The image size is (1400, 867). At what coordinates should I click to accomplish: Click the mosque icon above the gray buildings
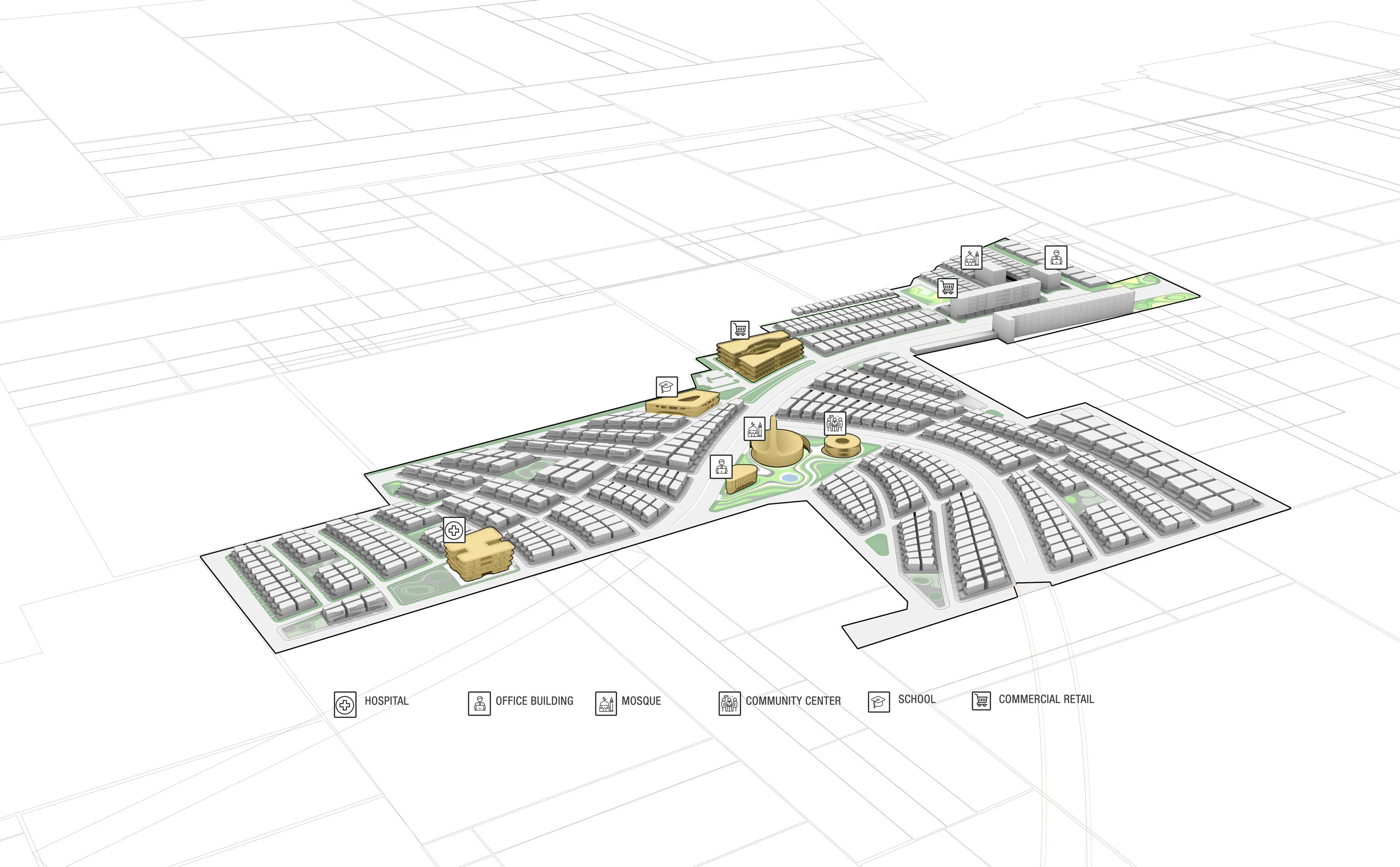click(x=971, y=258)
